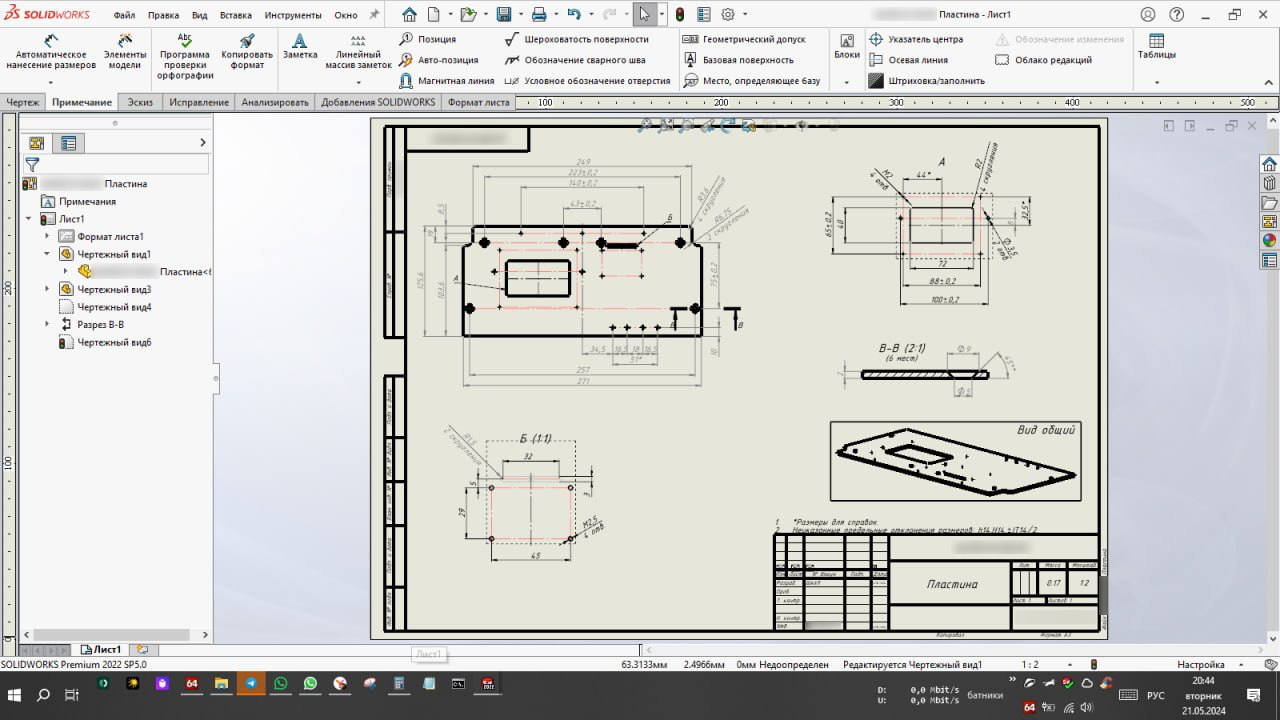The height and width of the screenshot is (720, 1280).
Task: Click the filter icon in feature tree
Action: click(x=32, y=164)
